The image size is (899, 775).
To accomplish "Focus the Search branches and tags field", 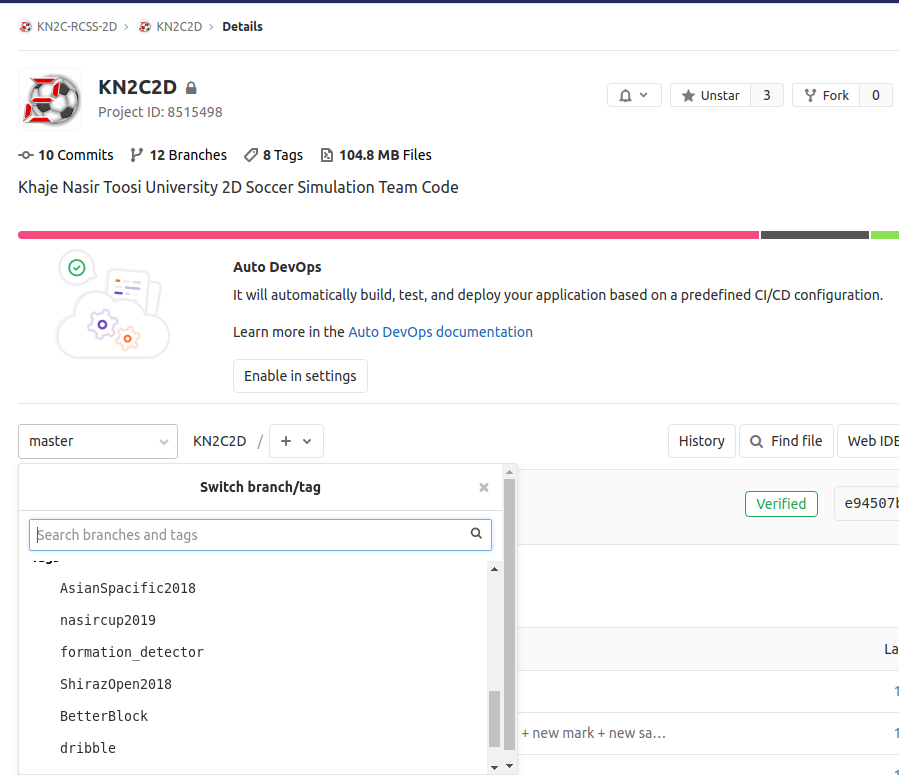I will pos(260,535).
